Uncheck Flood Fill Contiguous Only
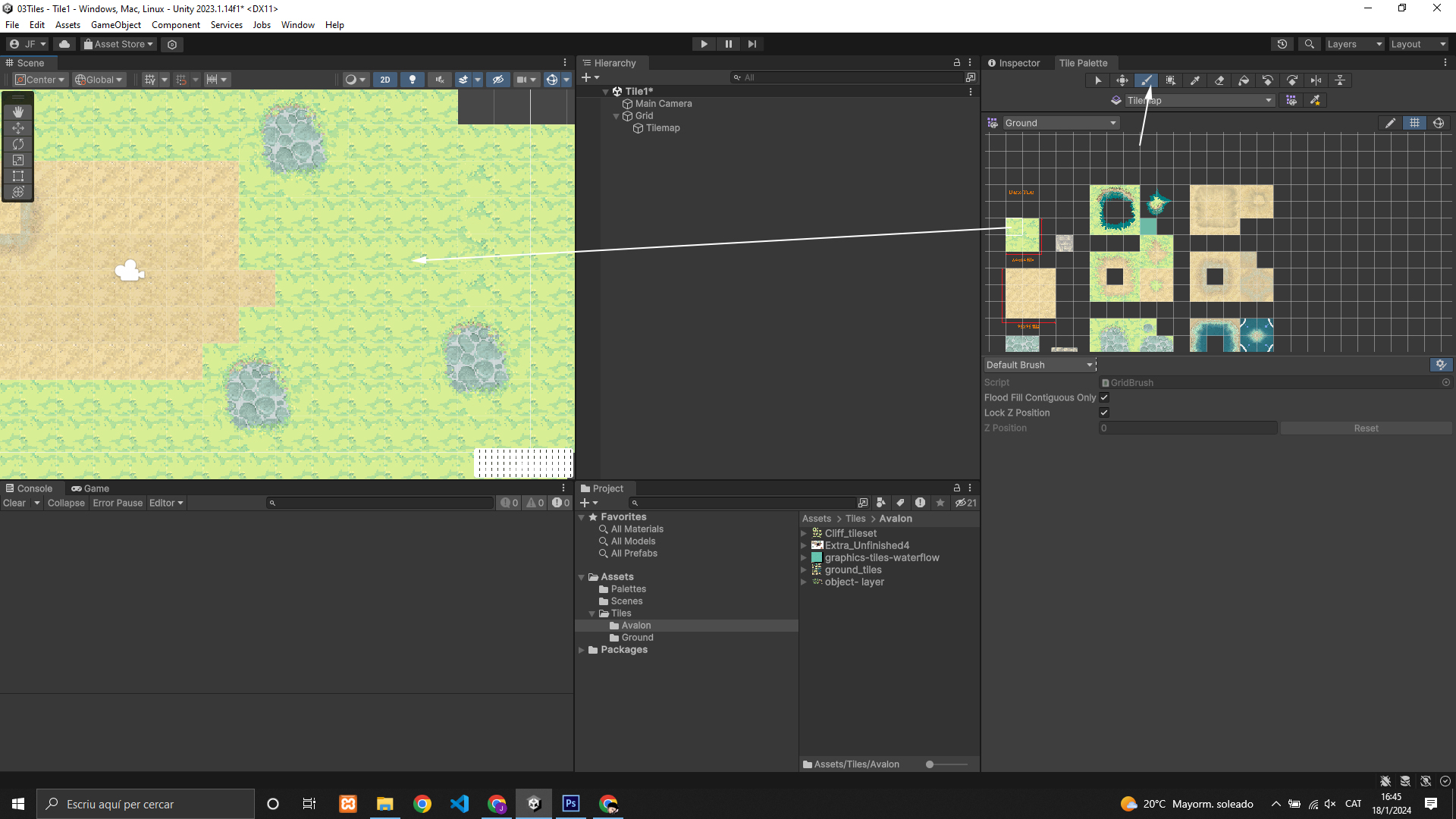This screenshot has height=819, width=1456. point(1104,397)
